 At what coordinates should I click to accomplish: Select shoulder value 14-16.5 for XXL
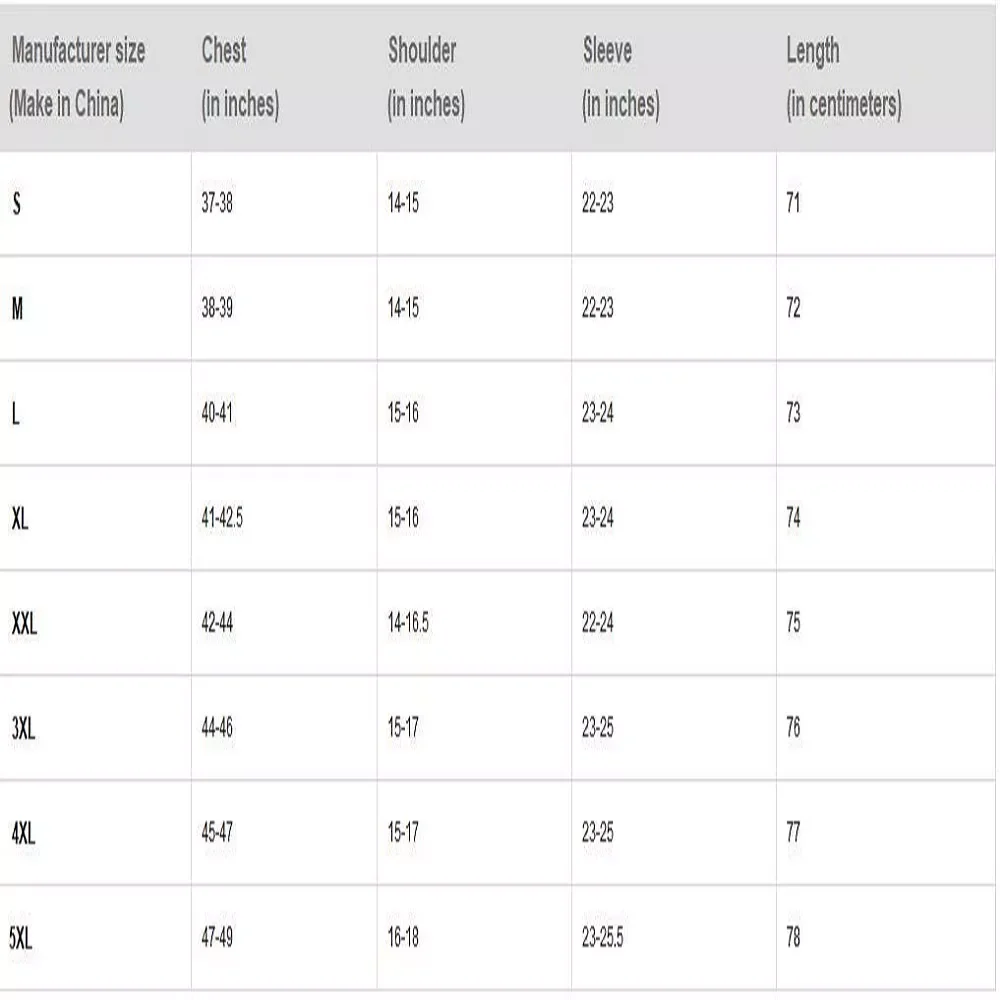tap(408, 622)
